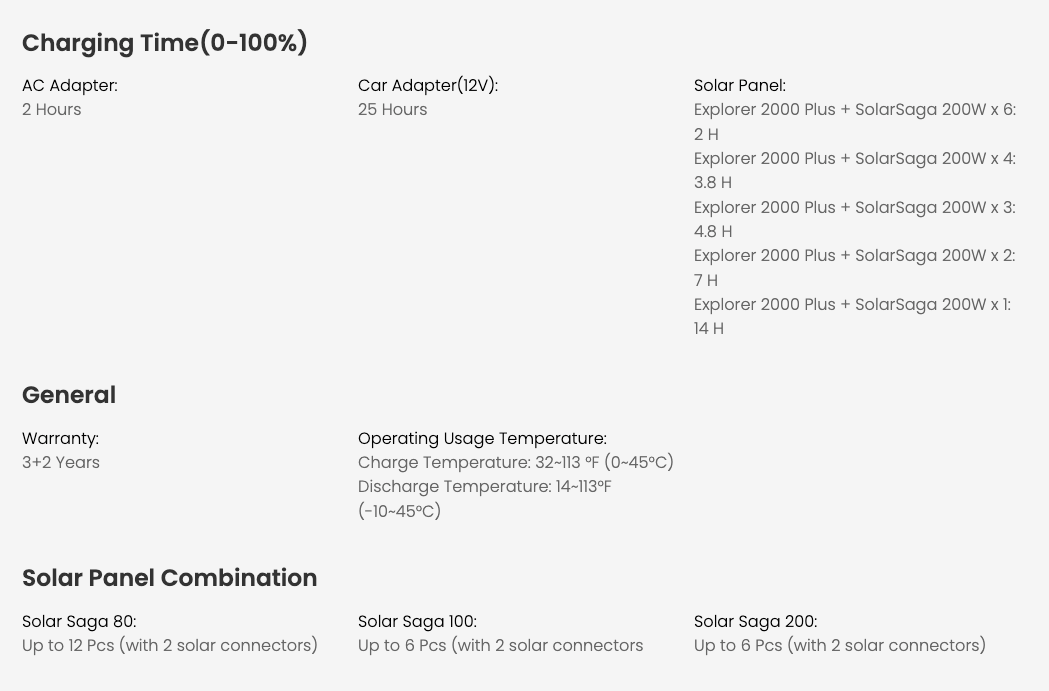
Task: Click the SolarSaga 200W x 4 line
Action: (855, 171)
